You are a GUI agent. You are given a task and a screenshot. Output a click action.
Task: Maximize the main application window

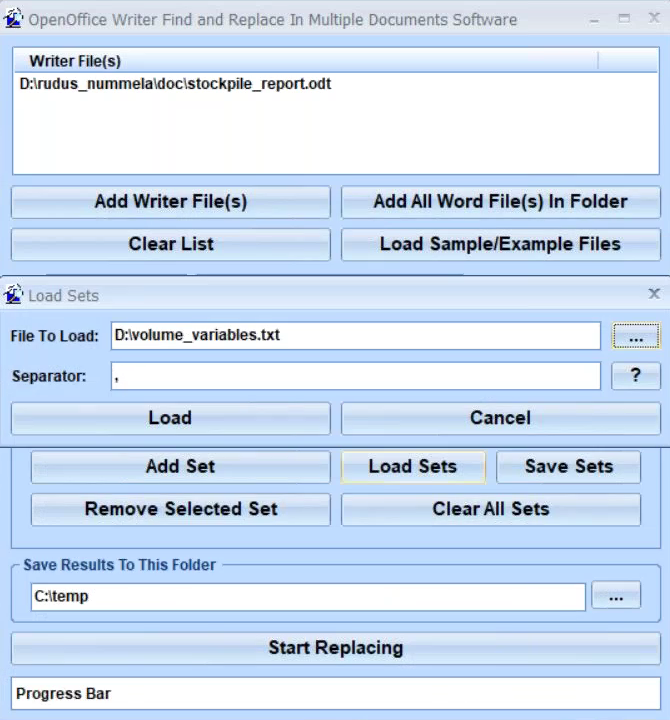[624, 19]
